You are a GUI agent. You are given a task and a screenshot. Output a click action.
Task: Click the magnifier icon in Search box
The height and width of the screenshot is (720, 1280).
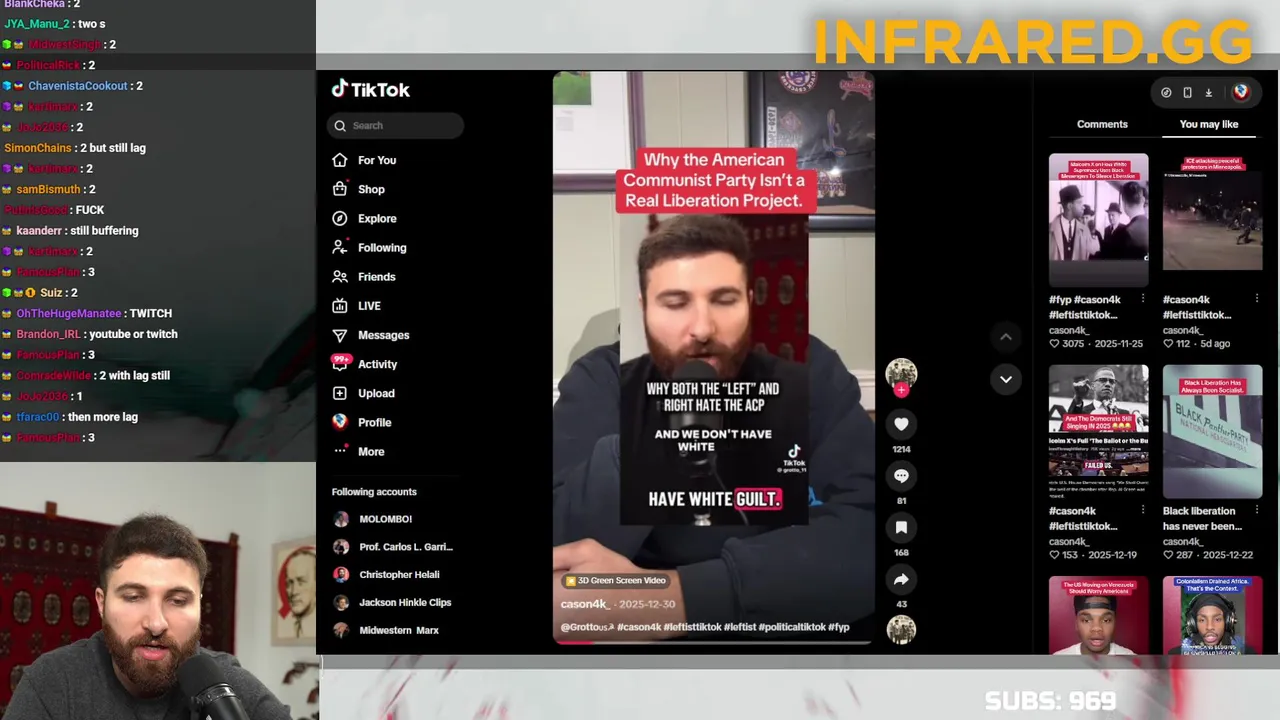tap(340, 126)
